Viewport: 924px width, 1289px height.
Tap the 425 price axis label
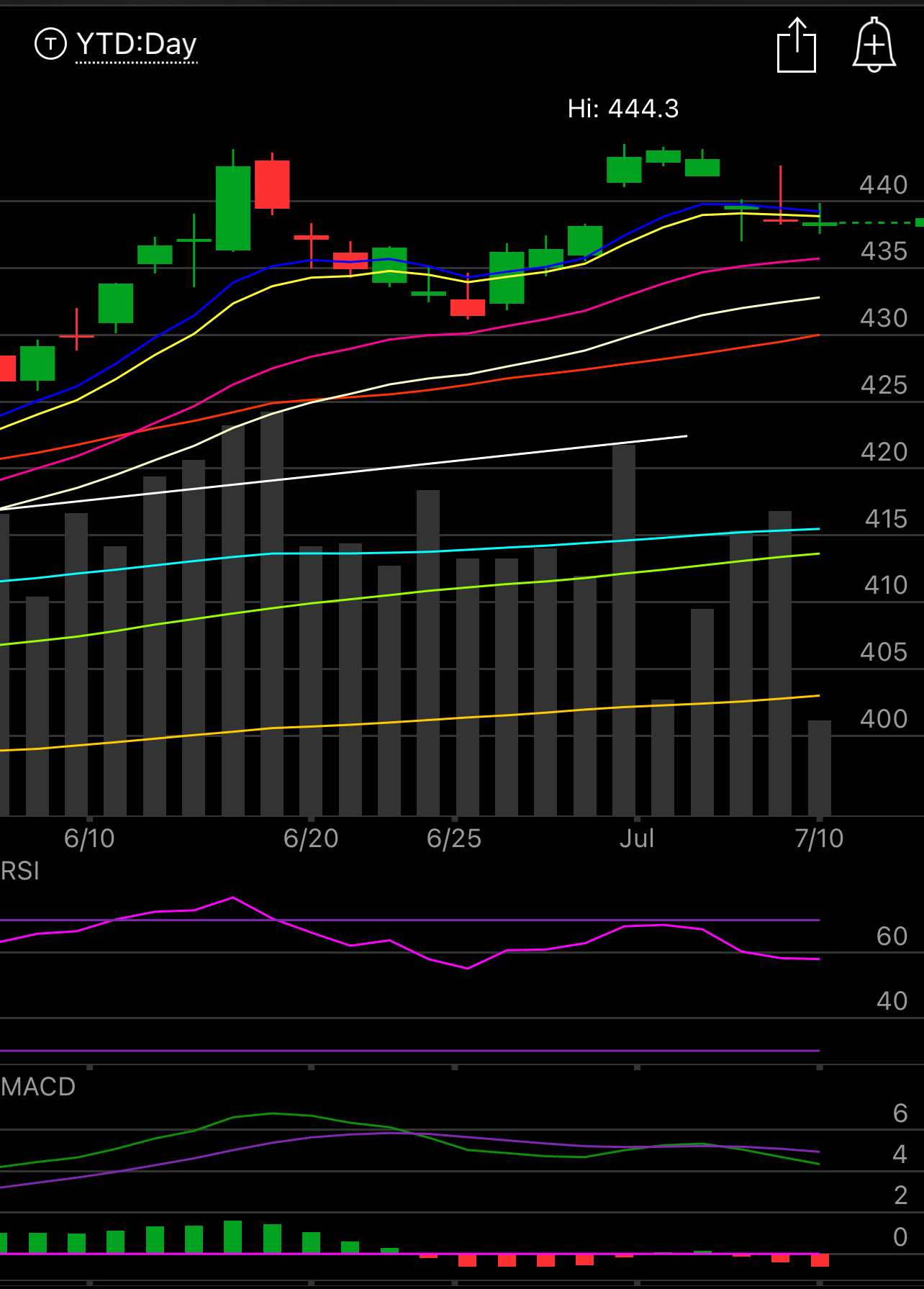[x=884, y=385]
